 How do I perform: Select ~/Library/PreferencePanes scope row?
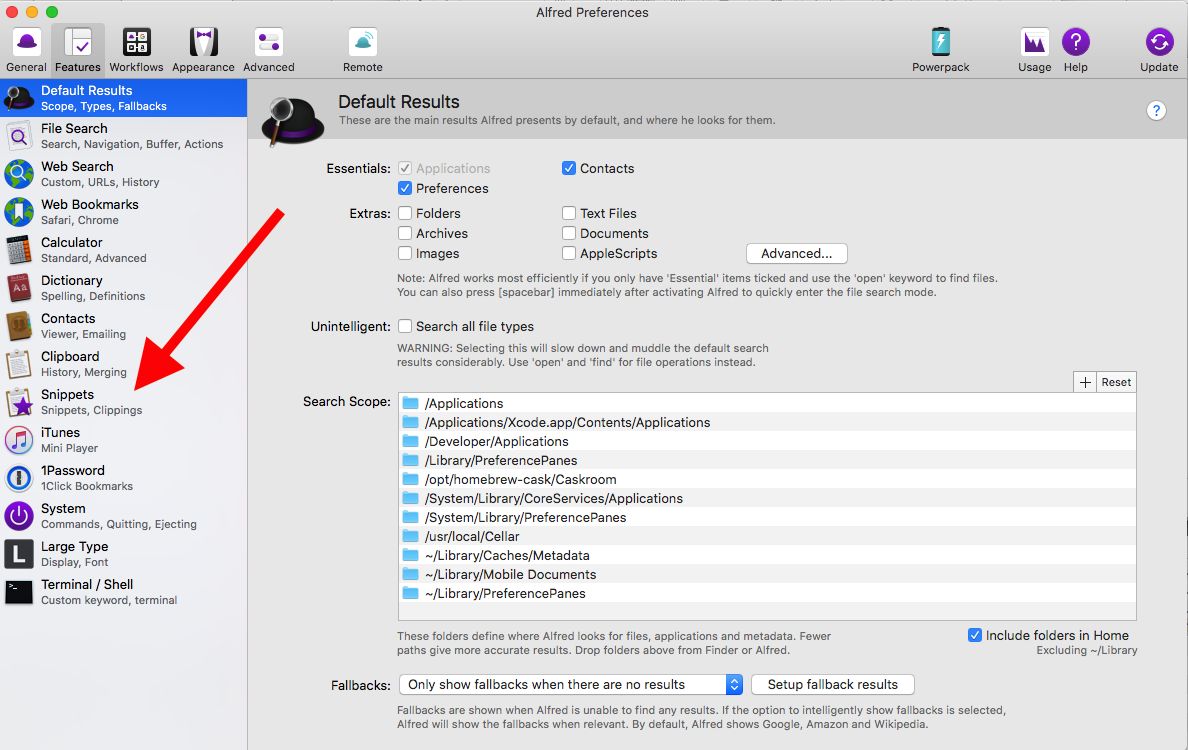tap(767, 593)
